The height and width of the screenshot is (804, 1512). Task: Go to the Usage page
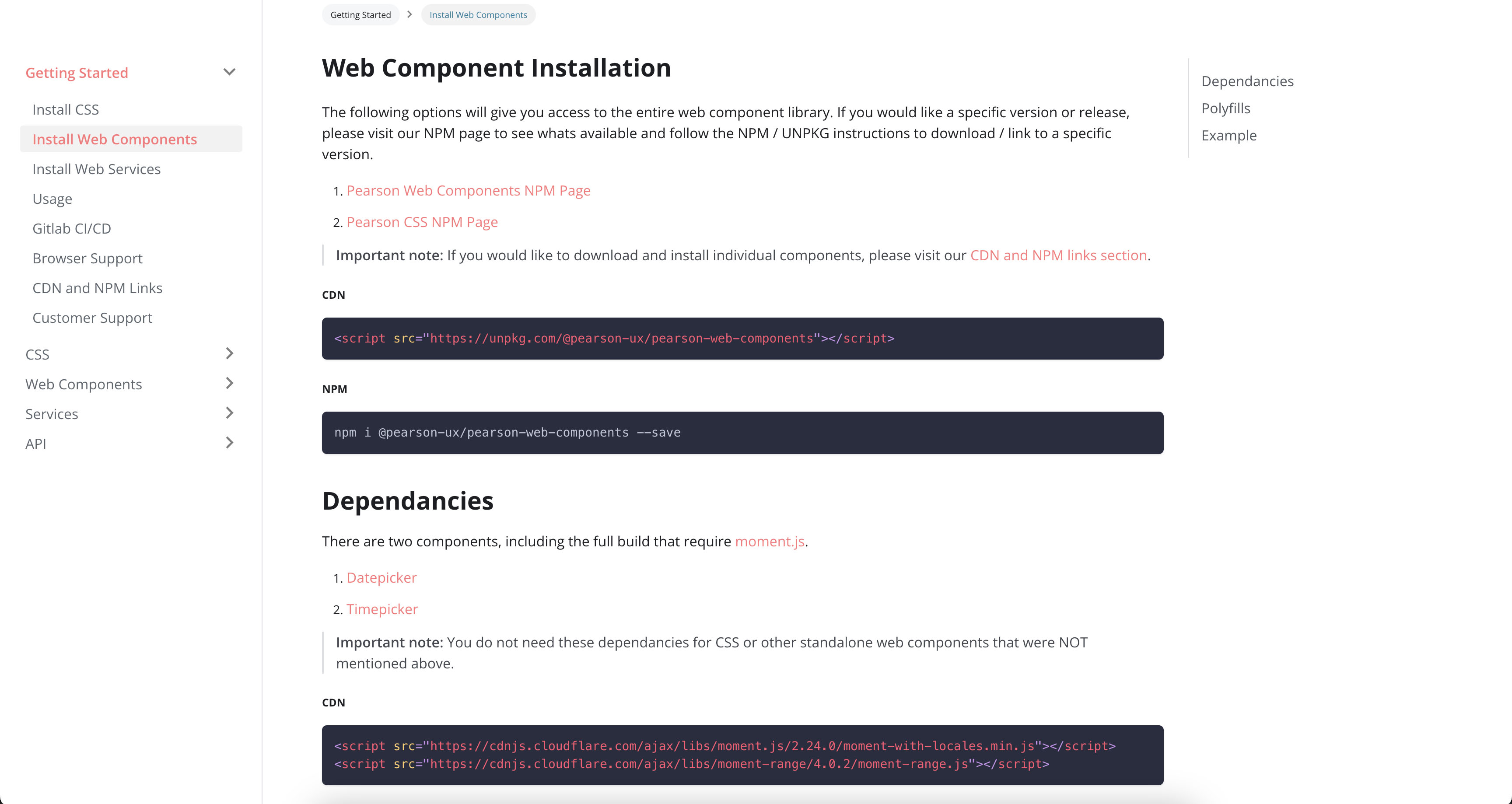pyautogui.click(x=52, y=199)
